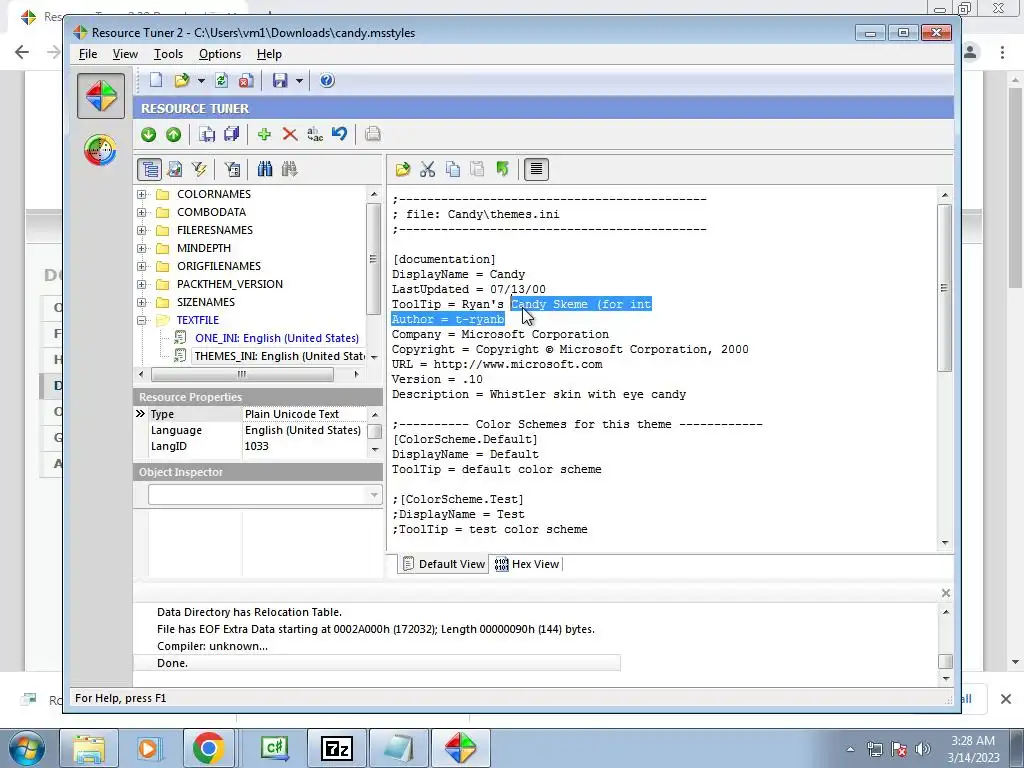Open the Help menu
The image size is (1024, 768).
pyautogui.click(x=269, y=54)
